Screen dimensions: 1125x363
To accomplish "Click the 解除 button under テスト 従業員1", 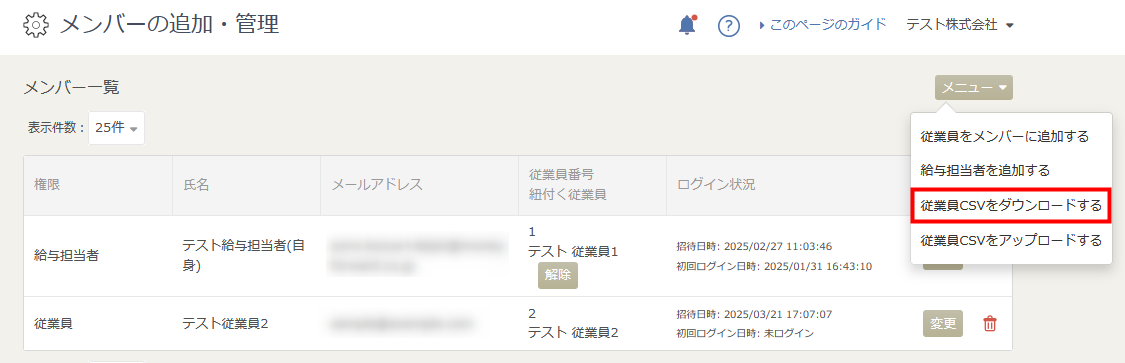I will point(557,275).
